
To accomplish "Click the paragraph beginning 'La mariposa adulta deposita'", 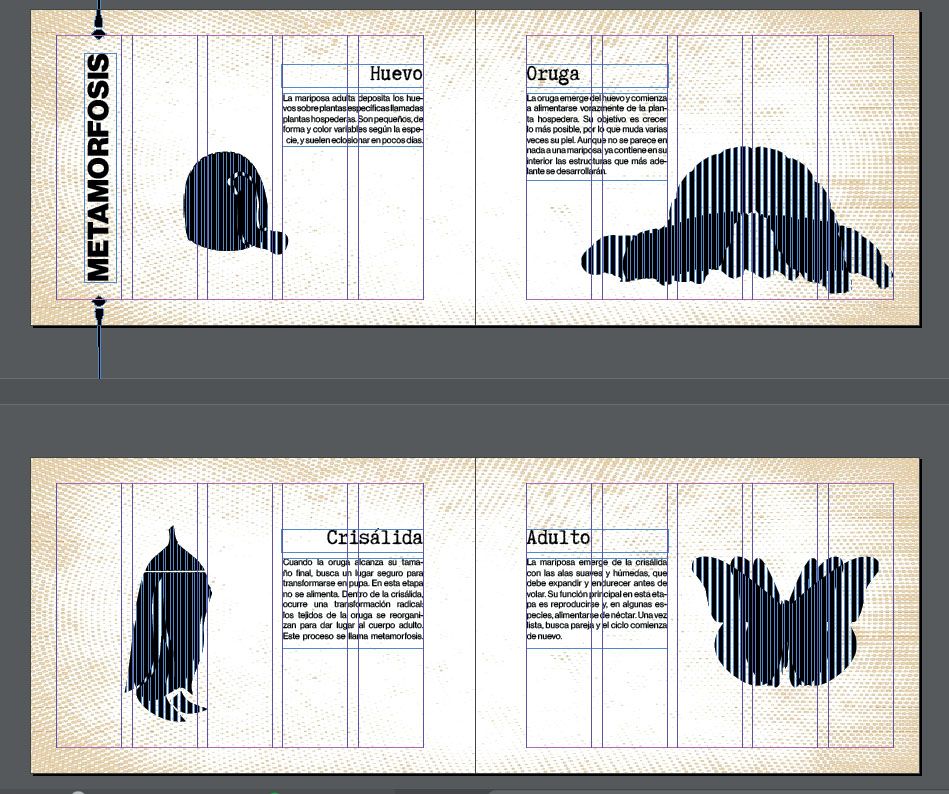I will click(x=352, y=119).
